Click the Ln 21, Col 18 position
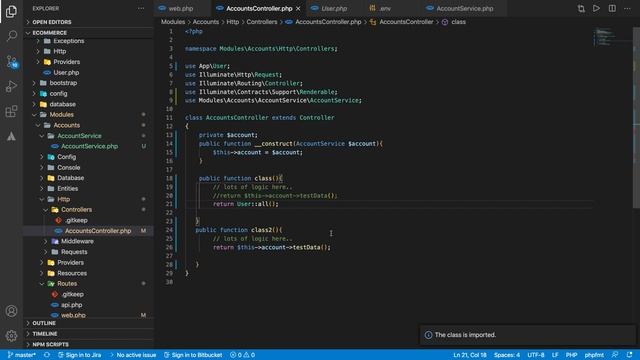 [x=469, y=355]
